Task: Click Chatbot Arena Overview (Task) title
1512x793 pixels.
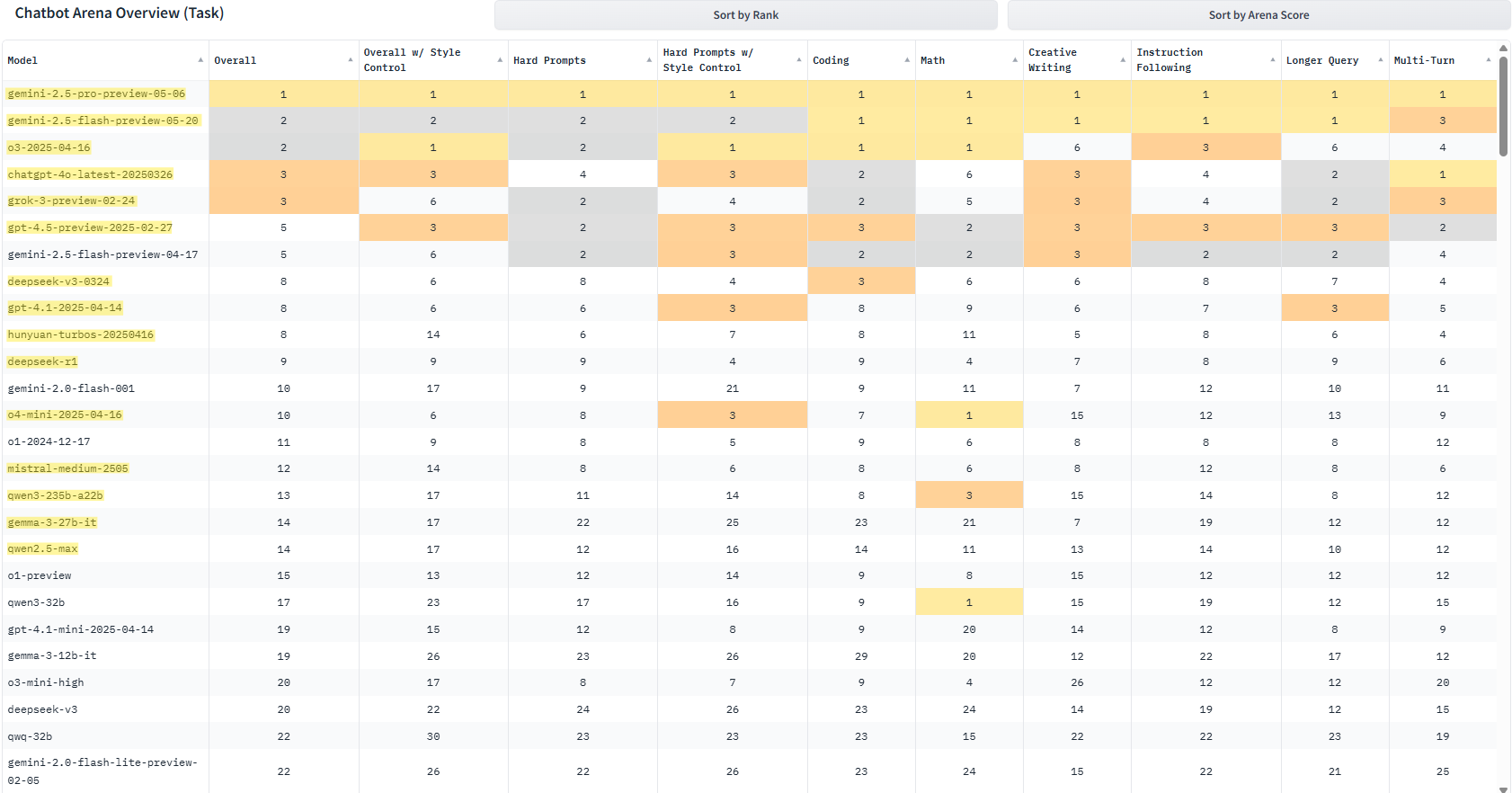Action: (x=120, y=13)
